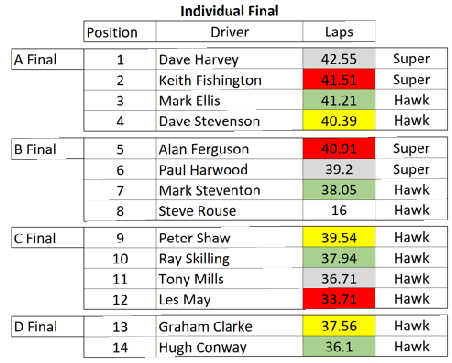Select the Driver column header
Screen dimensions: 452x363
pos(229,32)
